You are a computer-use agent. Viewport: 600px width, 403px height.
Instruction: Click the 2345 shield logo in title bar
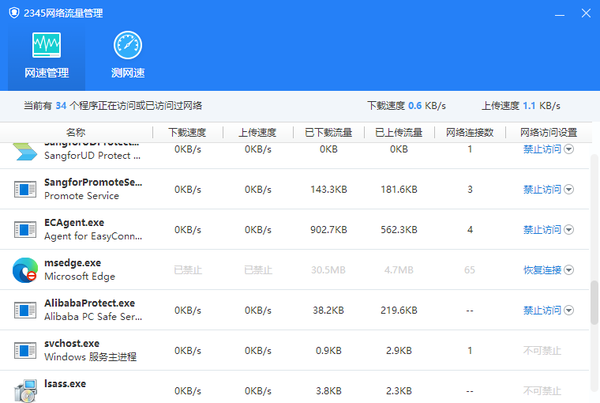(13, 12)
